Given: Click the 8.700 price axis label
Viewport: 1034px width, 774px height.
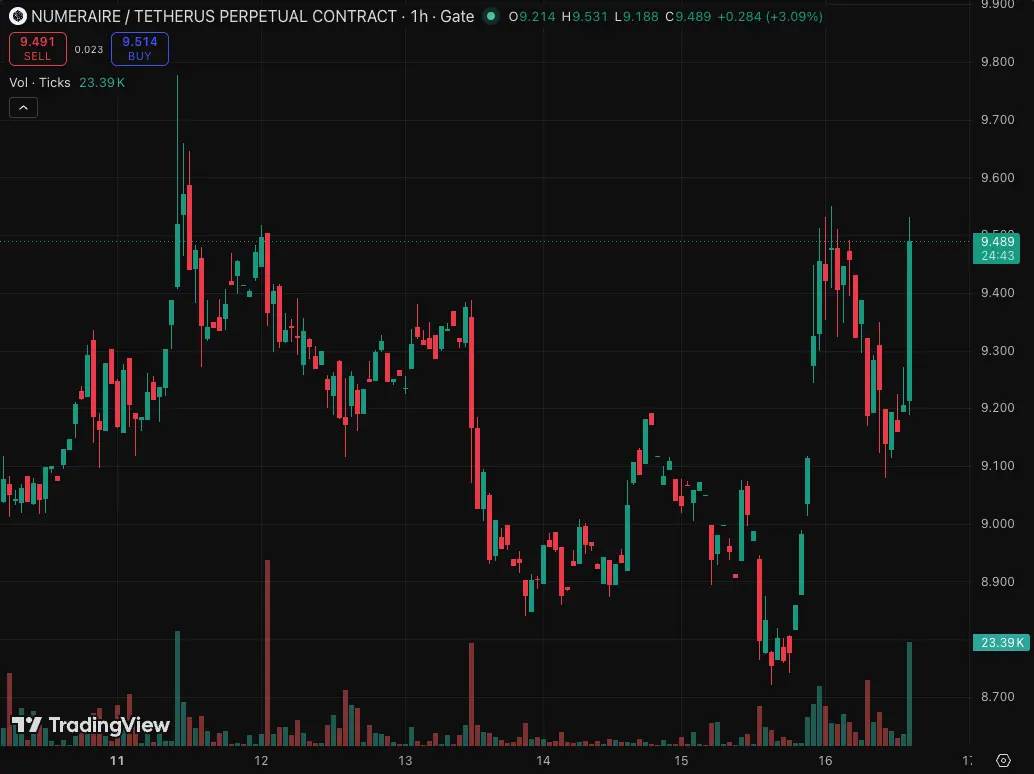Looking at the screenshot, I should click(x=998, y=697).
